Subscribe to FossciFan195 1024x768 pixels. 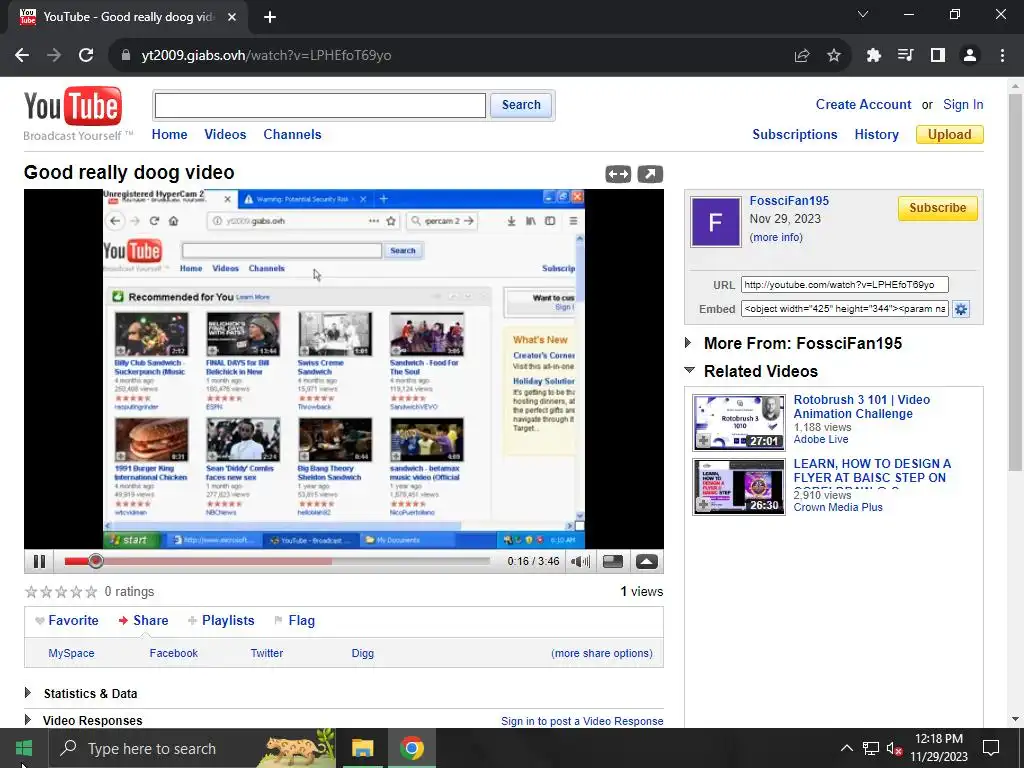[x=937, y=208]
